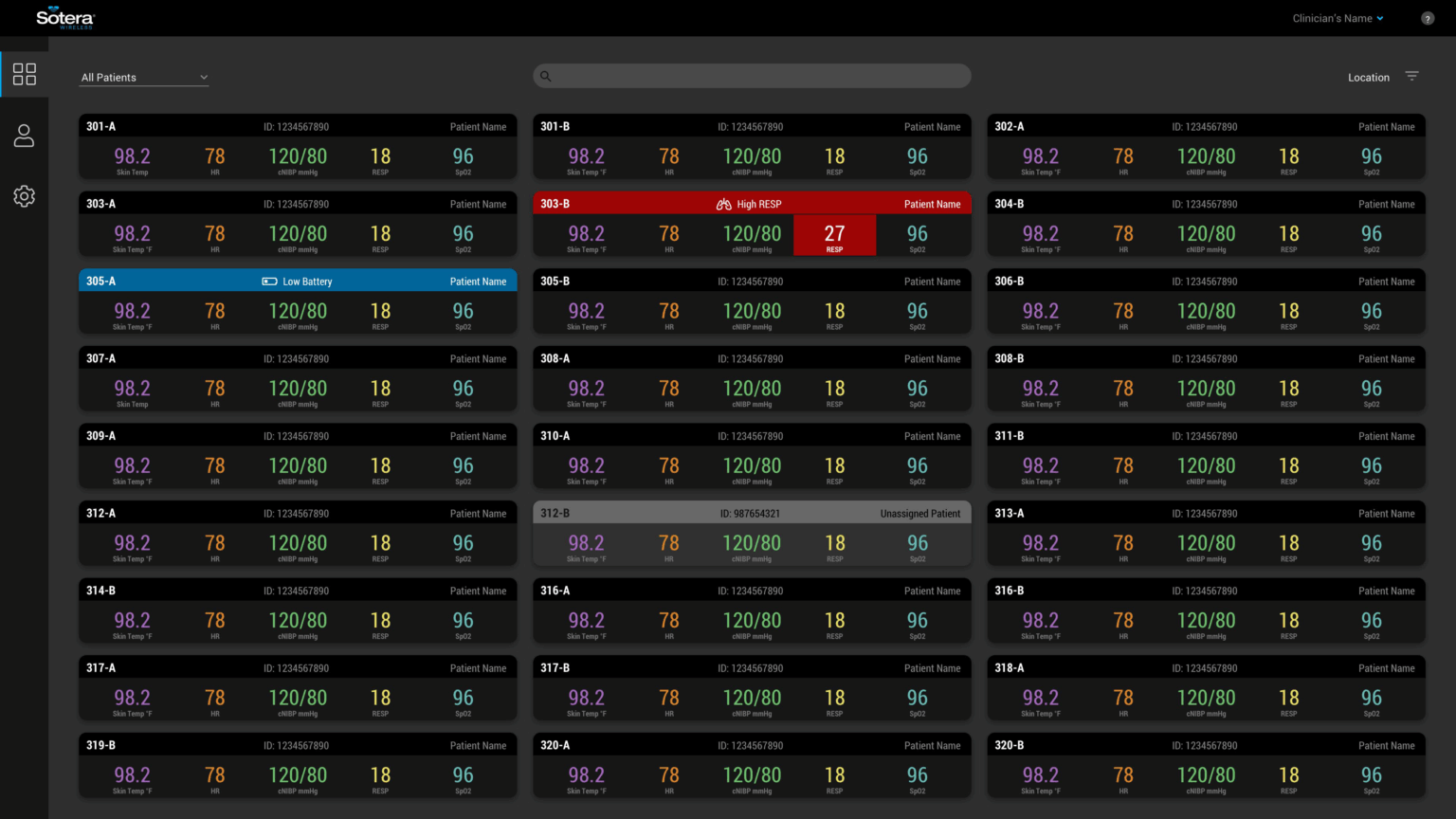Click the Location sort label
This screenshot has height=819, width=1456.
(x=1369, y=78)
